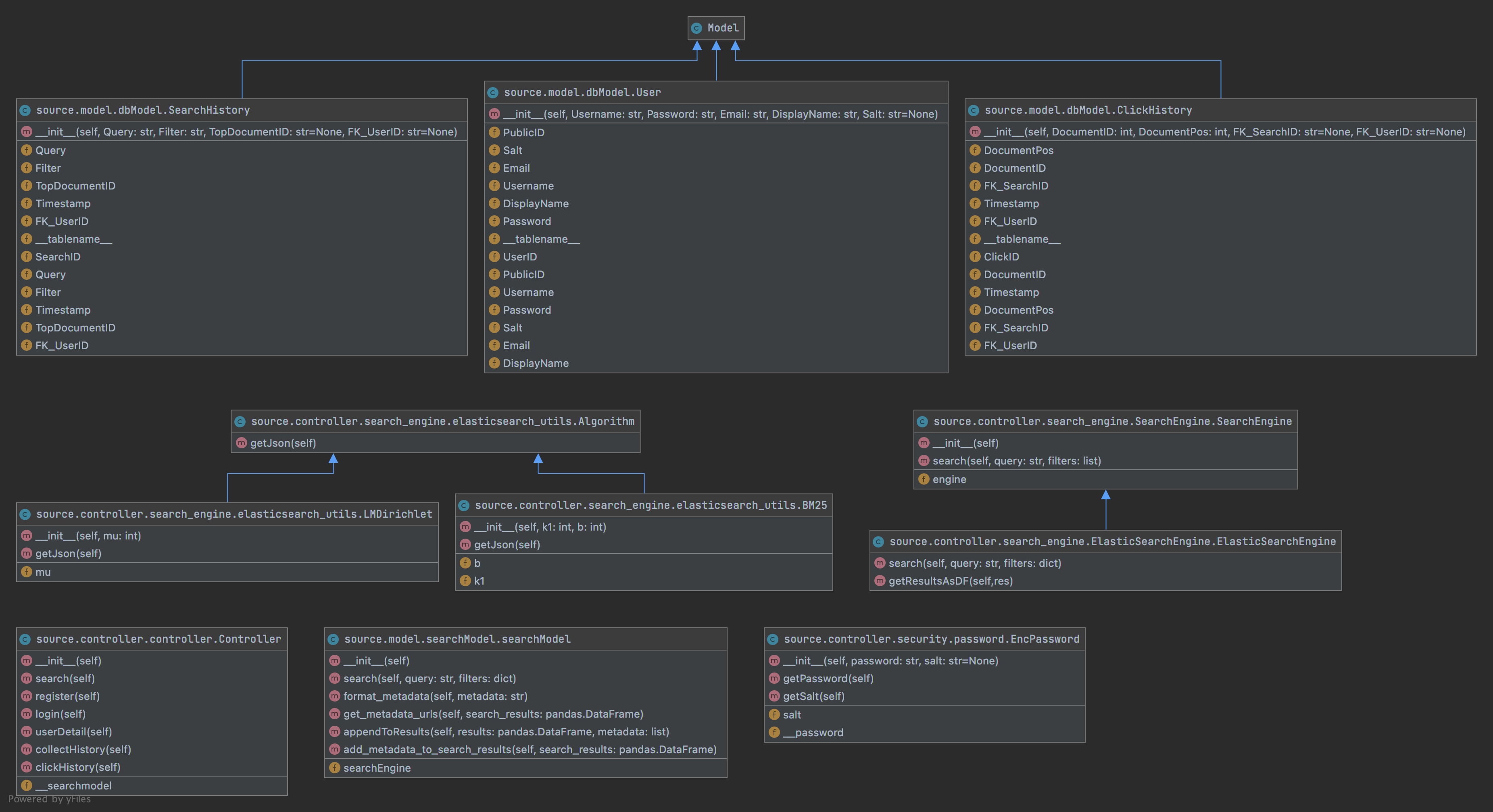The width and height of the screenshot is (1493, 812).
Task: Click the class icon of BM25 node
Action: tap(464, 506)
